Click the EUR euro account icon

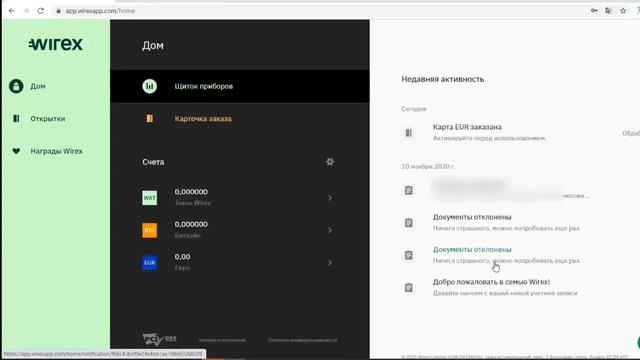click(149, 262)
